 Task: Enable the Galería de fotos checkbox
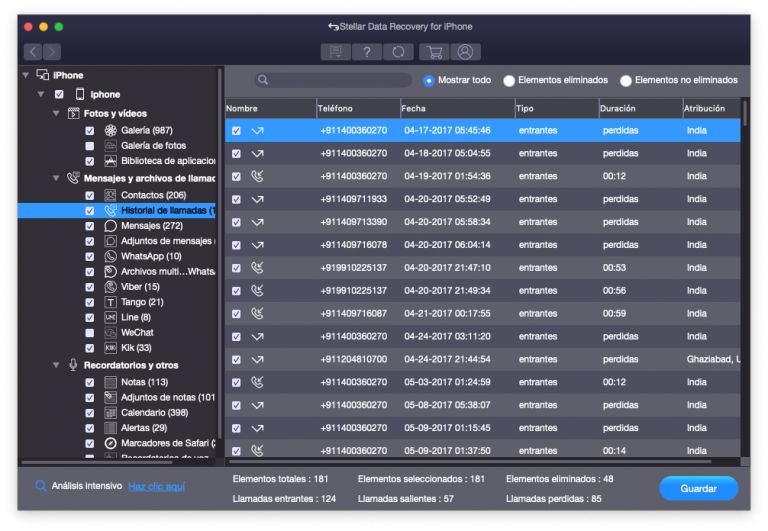coord(90,146)
